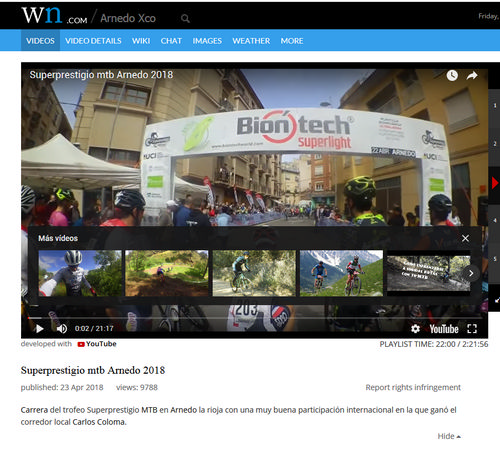The image size is (500, 454).
Task: Select playlist item number 2
Action: point(495,144)
